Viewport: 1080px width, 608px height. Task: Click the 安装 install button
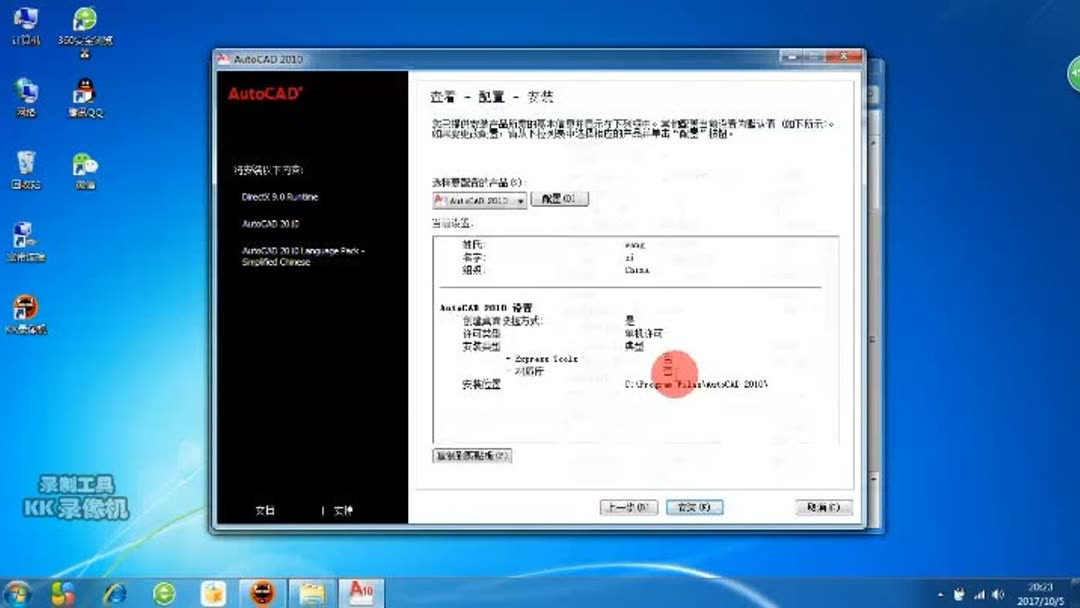pos(694,507)
